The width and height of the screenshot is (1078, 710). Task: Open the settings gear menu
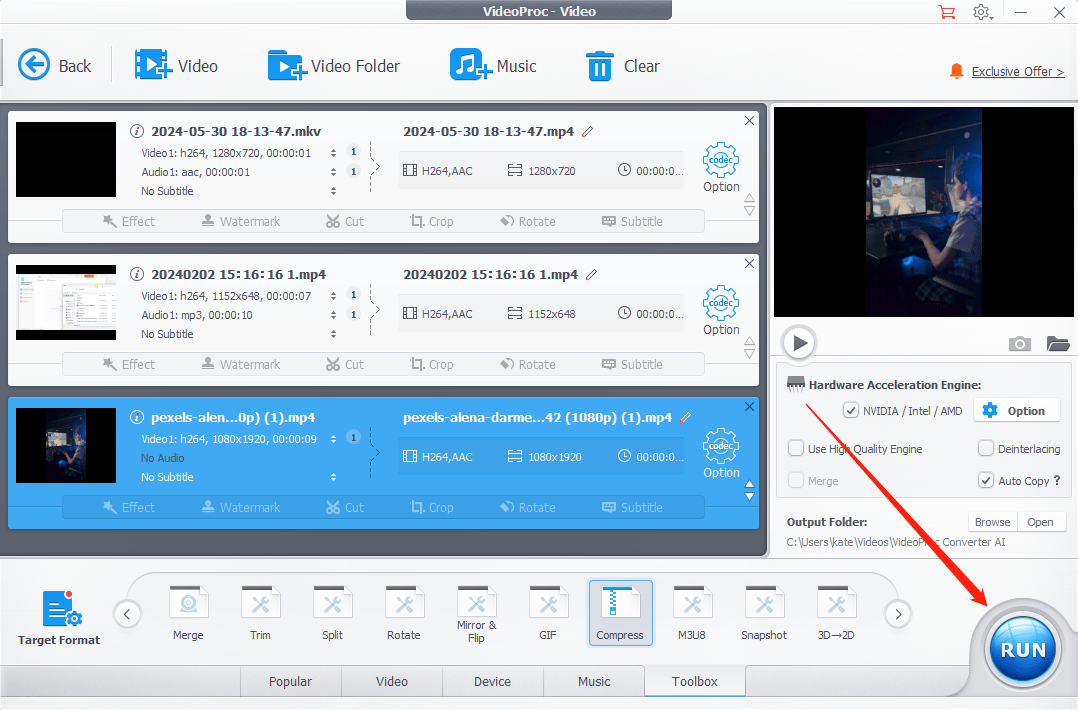[x=982, y=12]
